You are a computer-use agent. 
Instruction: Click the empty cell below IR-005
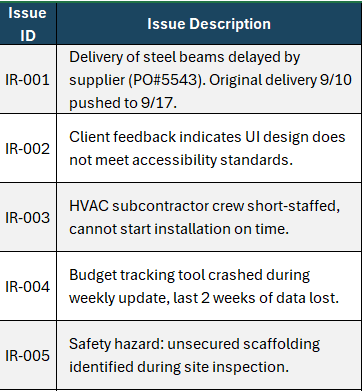(28, 390)
